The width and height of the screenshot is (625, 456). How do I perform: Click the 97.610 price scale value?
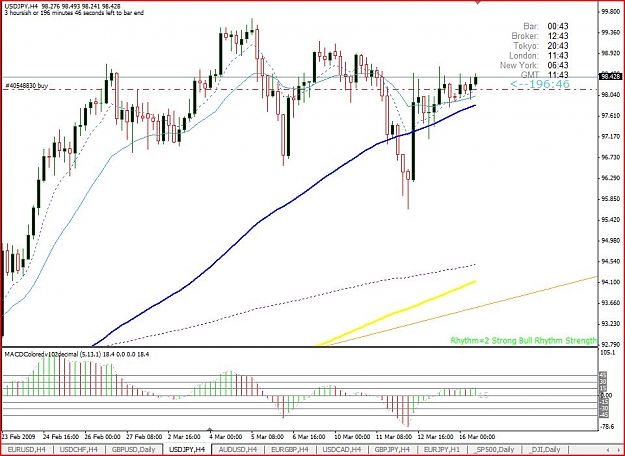pos(610,116)
